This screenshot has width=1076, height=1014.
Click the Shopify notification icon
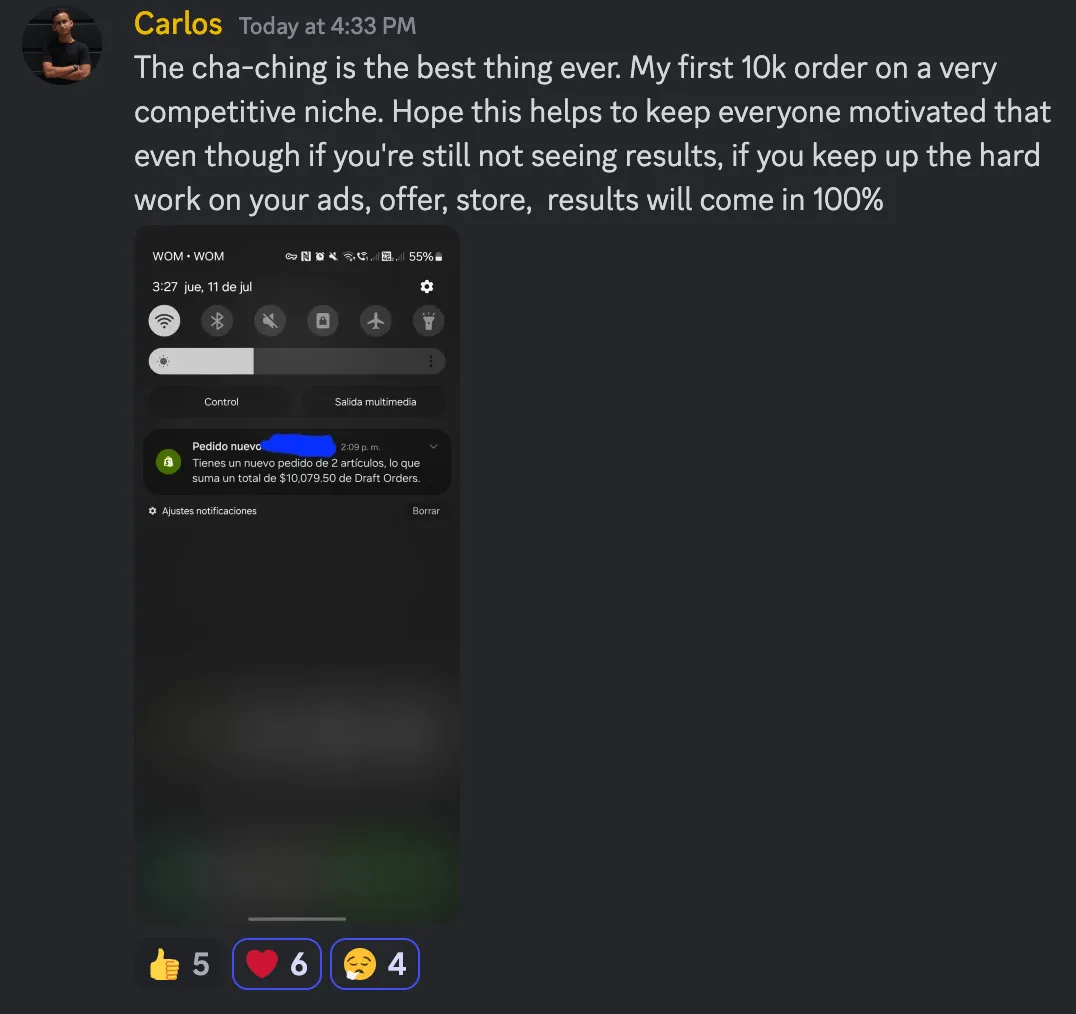coord(168,462)
